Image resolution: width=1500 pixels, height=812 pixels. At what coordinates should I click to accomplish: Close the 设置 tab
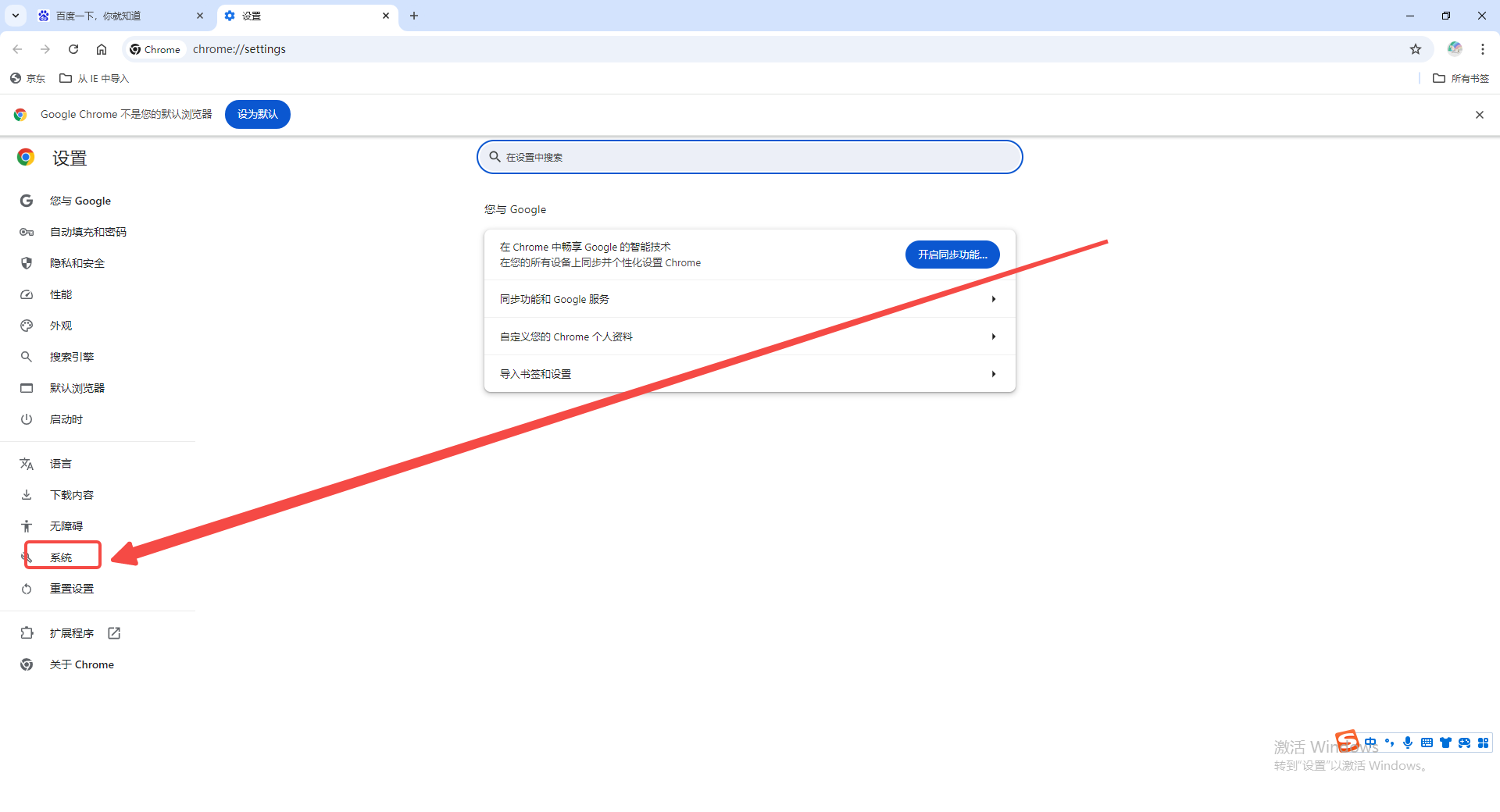(386, 16)
